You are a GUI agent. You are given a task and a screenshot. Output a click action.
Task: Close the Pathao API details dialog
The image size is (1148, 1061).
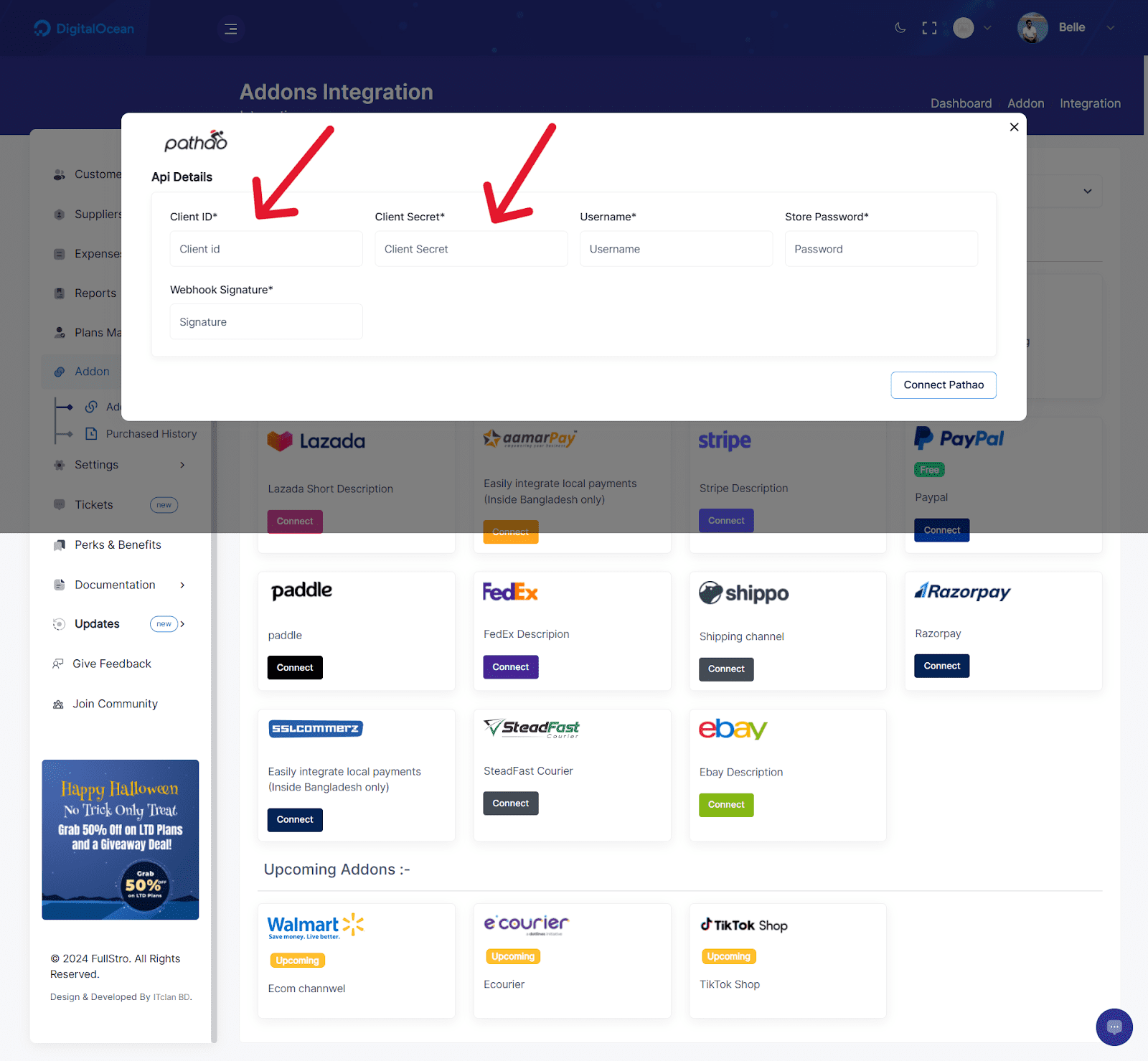click(1014, 127)
